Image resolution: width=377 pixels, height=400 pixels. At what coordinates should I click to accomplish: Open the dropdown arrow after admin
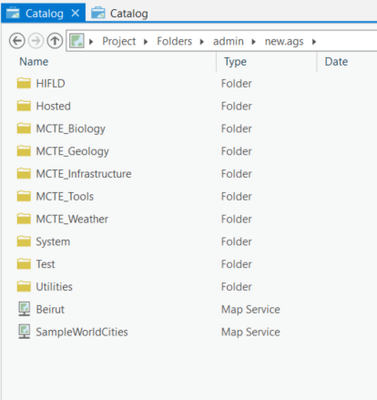click(x=254, y=42)
